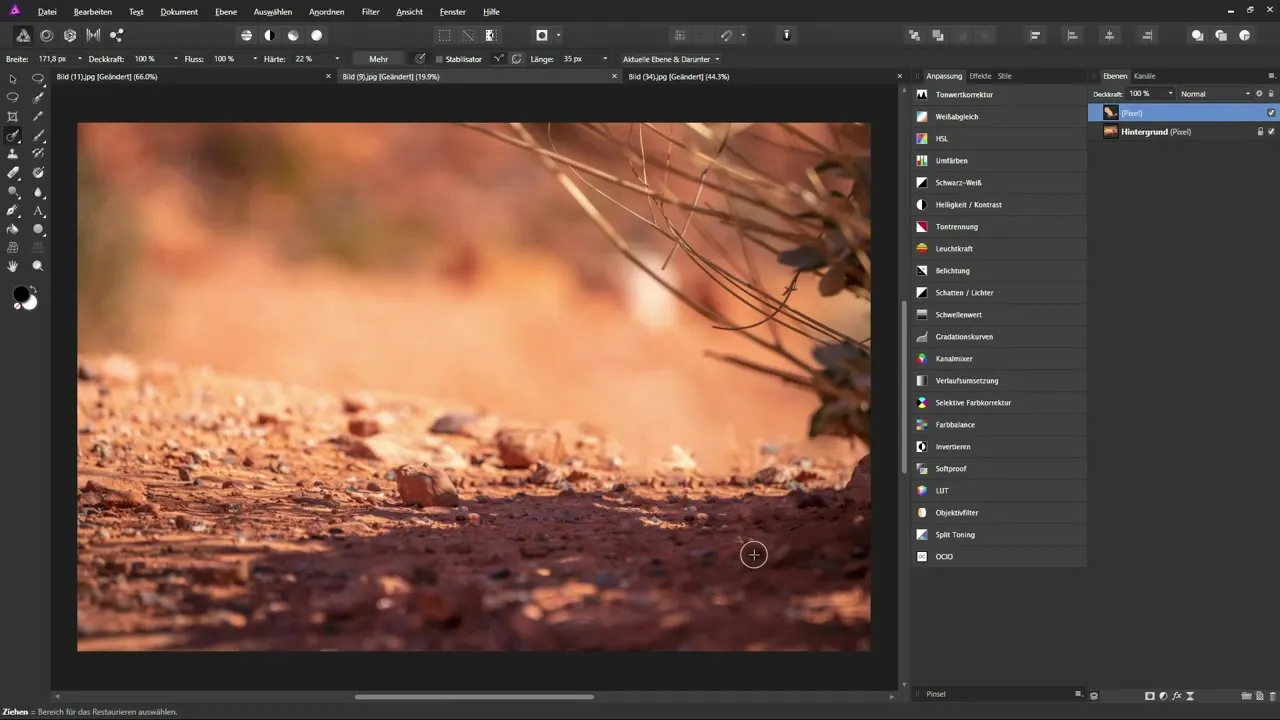
Task: Click the Mehr button
Action: (x=378, y=59)
